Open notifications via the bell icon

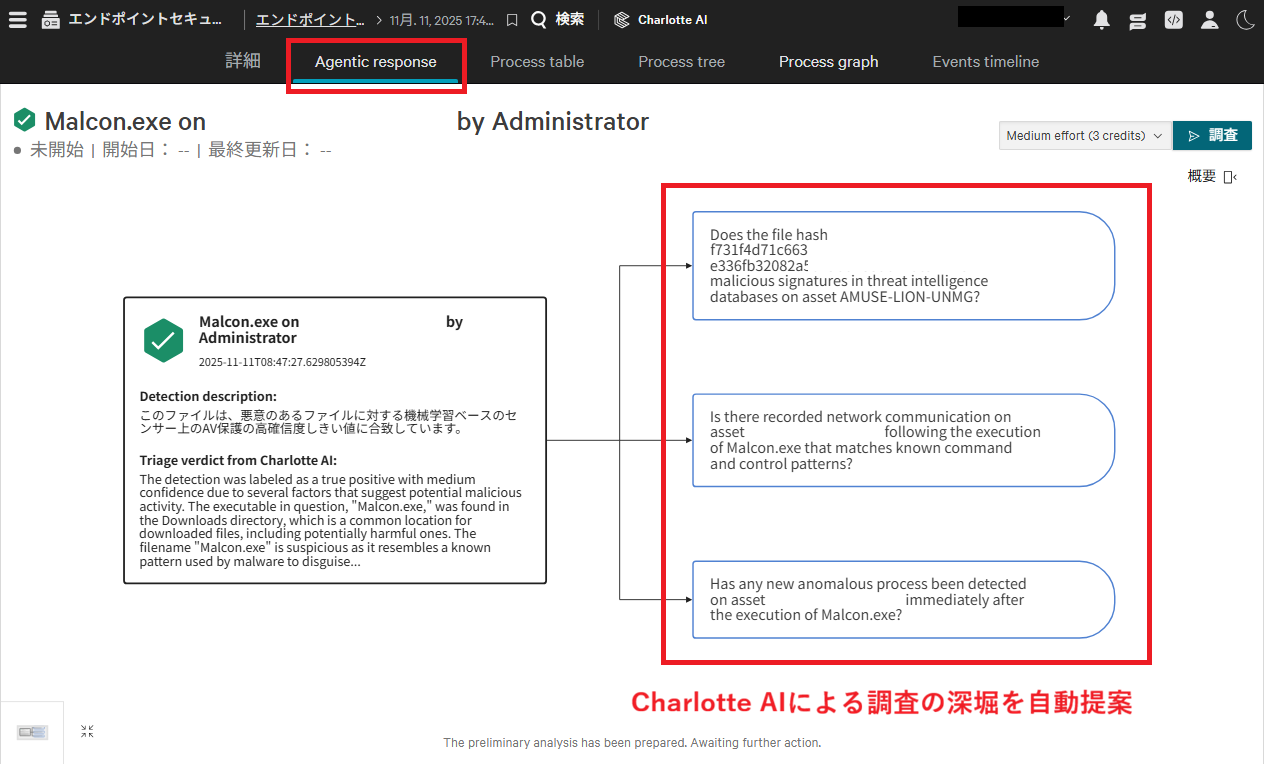(x=1101, y=19)
